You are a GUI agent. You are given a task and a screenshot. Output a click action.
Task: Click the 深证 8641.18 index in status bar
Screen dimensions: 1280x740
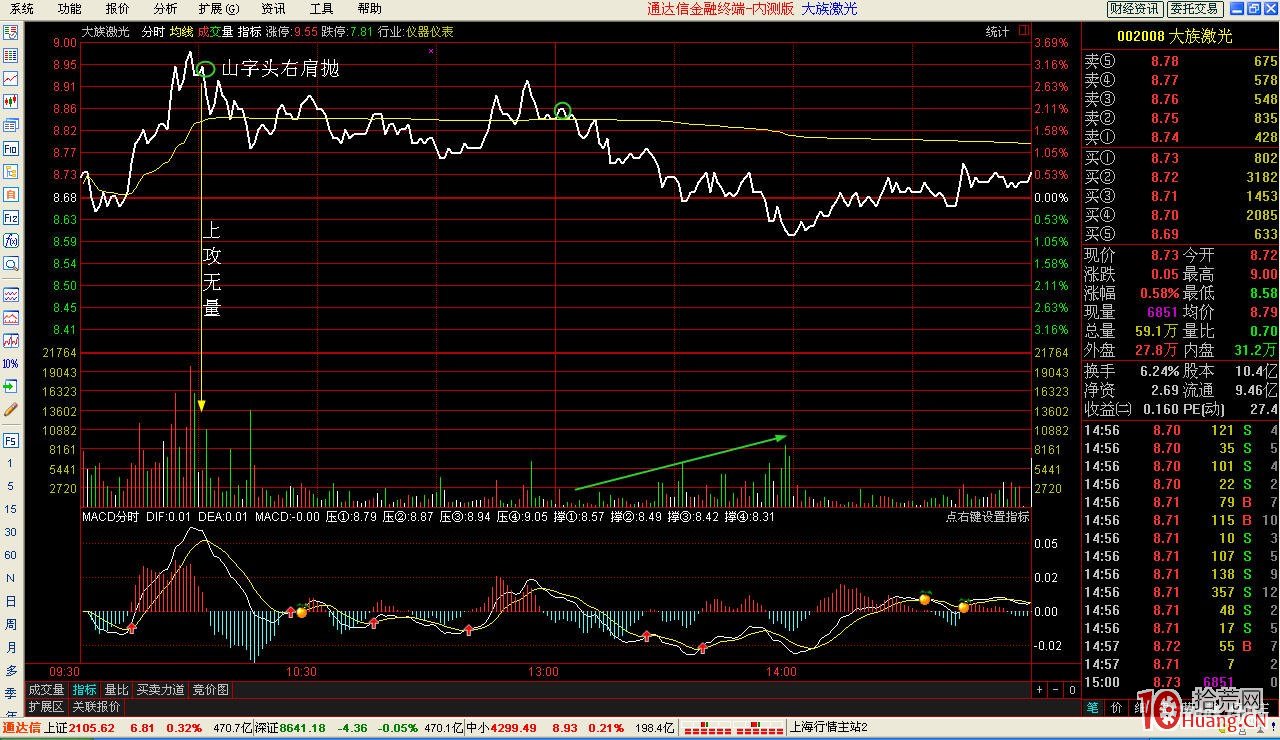coord(290,728)
